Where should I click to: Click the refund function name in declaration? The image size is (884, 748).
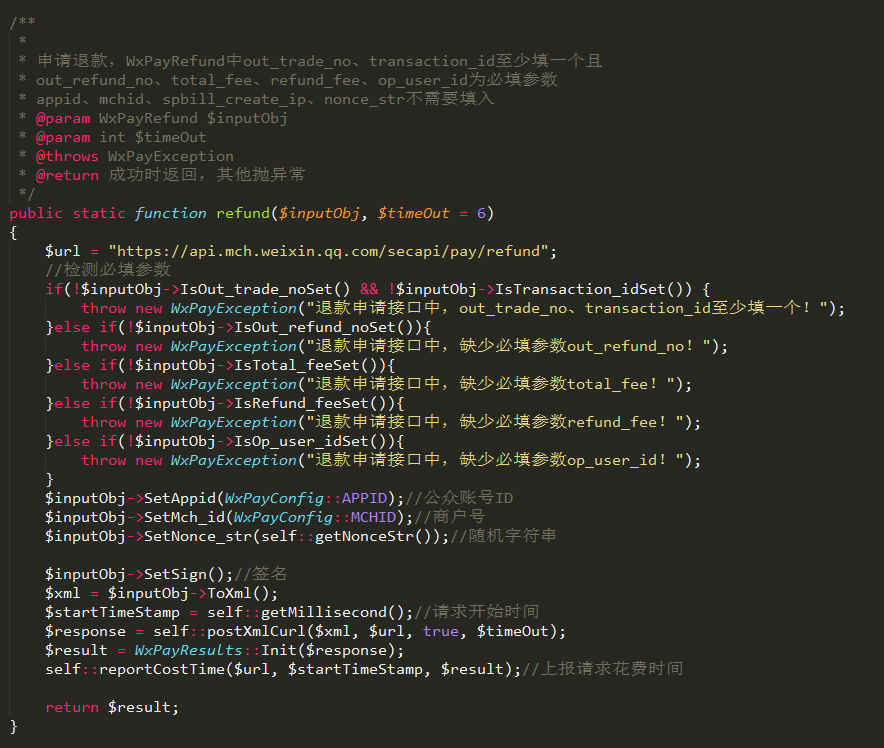tap(243, 214)
